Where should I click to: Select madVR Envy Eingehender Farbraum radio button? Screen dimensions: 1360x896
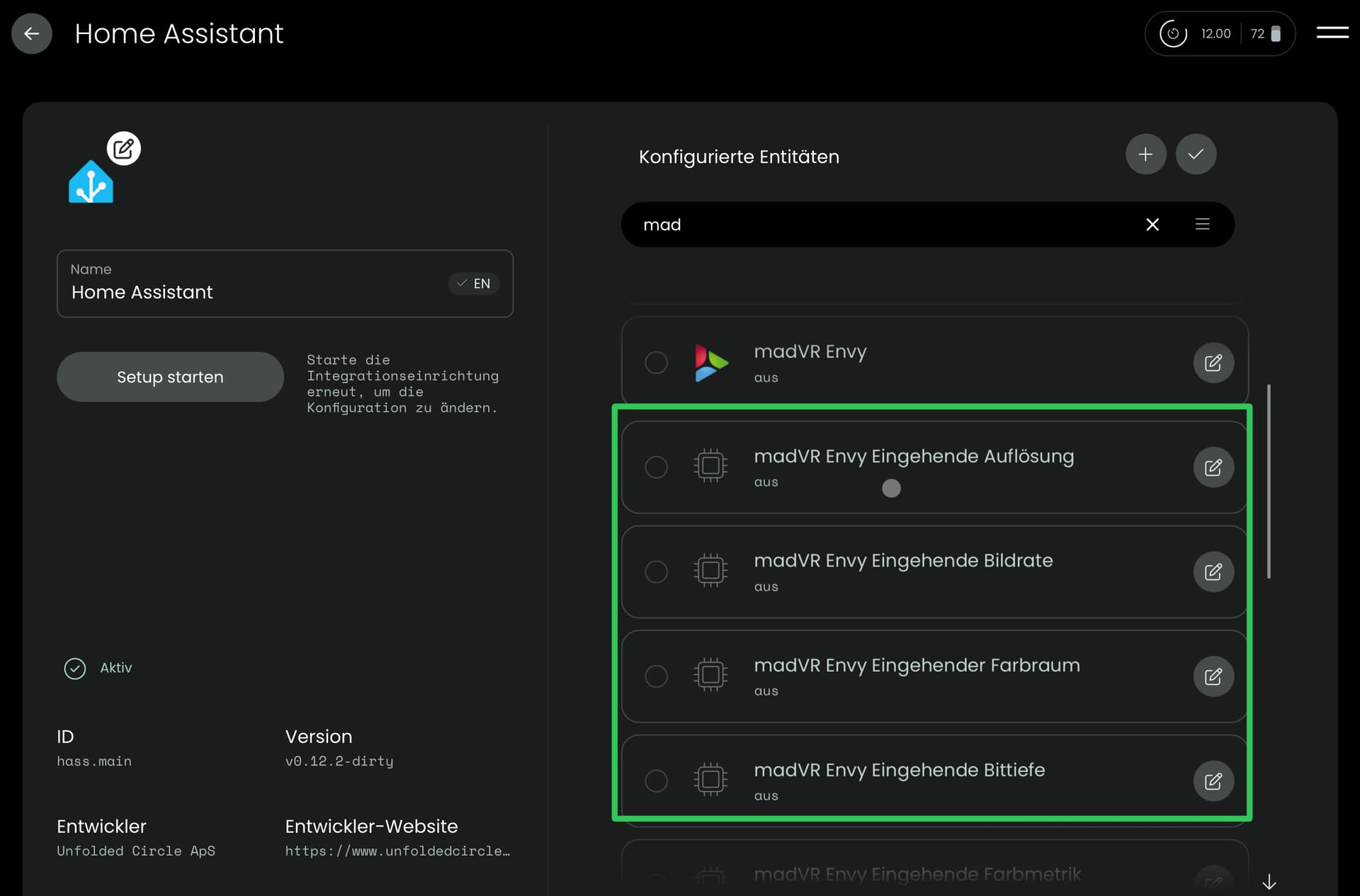[656, 676]
